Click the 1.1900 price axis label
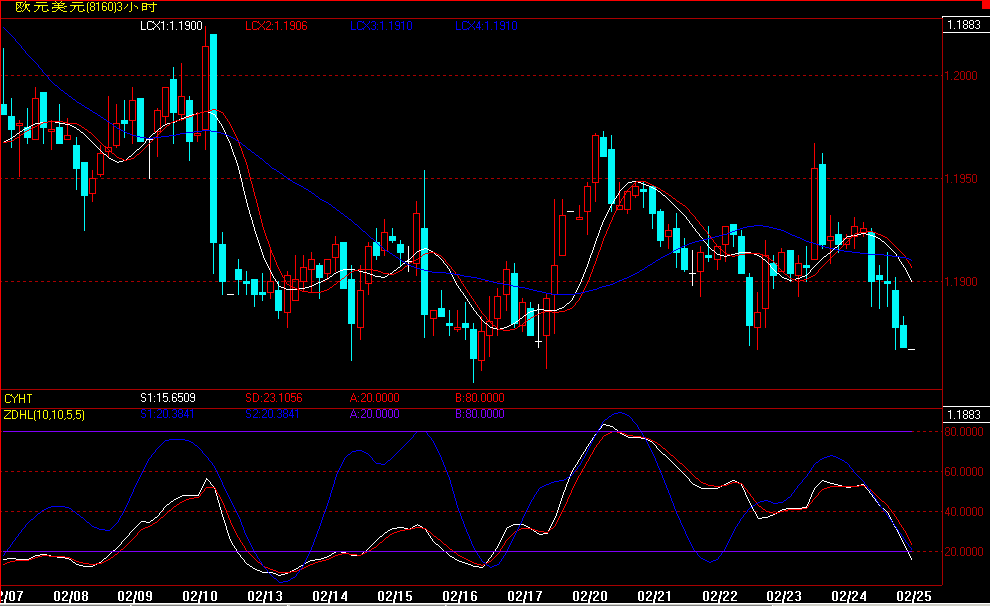 coord(961,282)
